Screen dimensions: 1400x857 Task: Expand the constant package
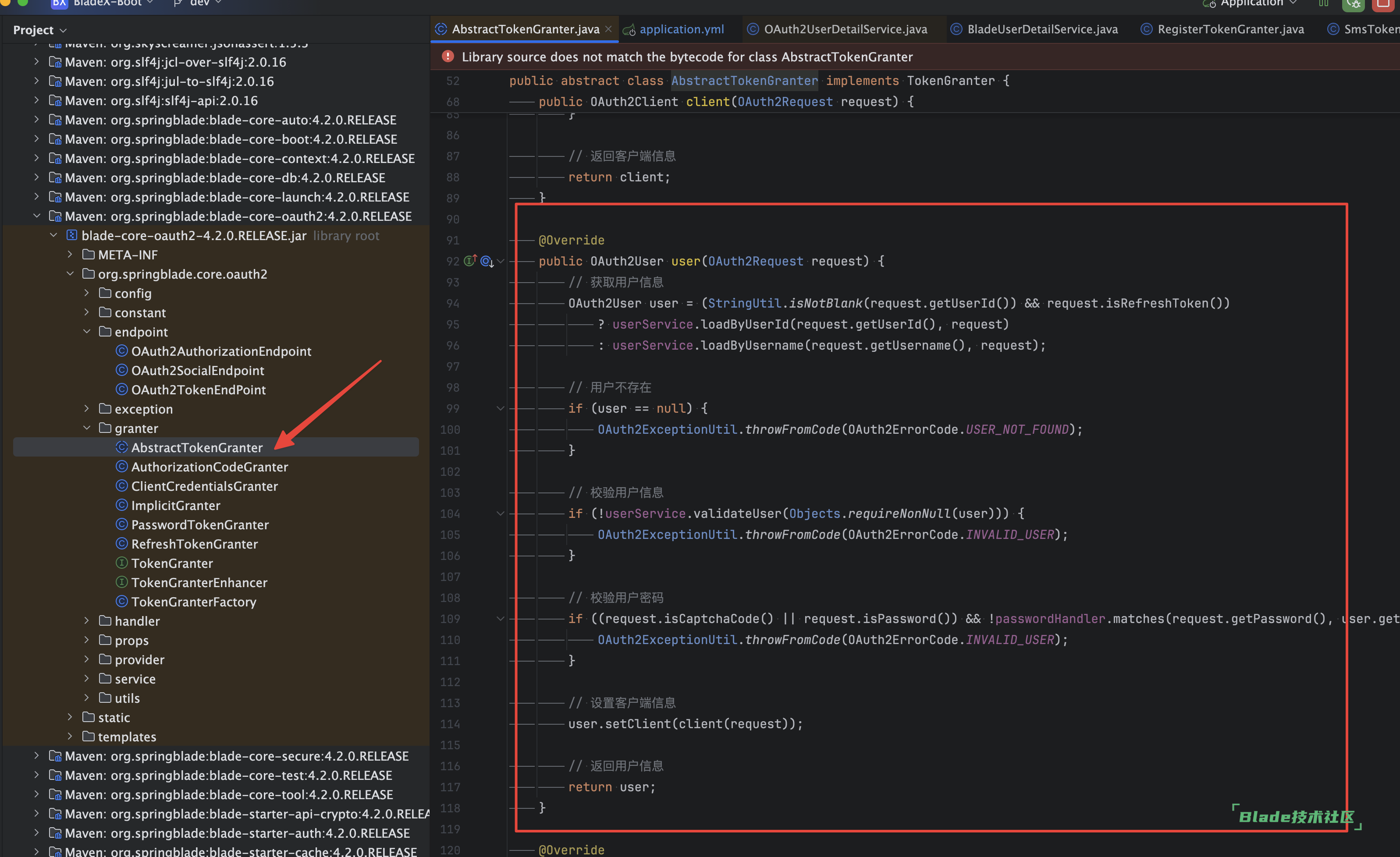pyautogui.click(x=86, y=312)
